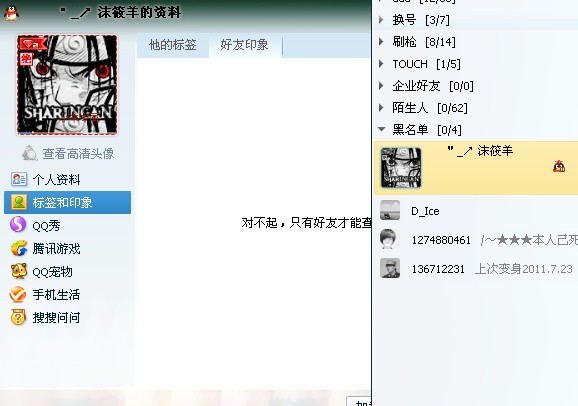Open the large Sharingan profile avatar
Viewport: 578px width, 406px height.
coord(67,85)
